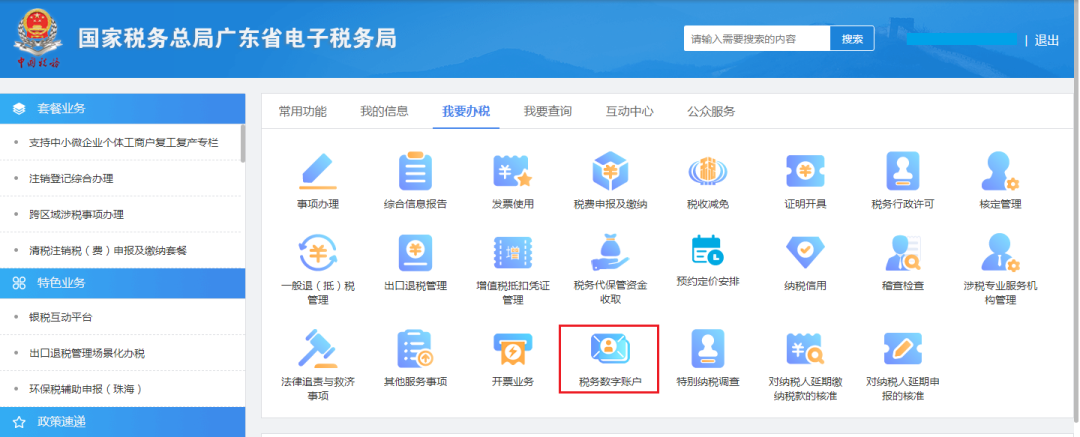Expand the 政策速递 section header

tap(123, 422)
